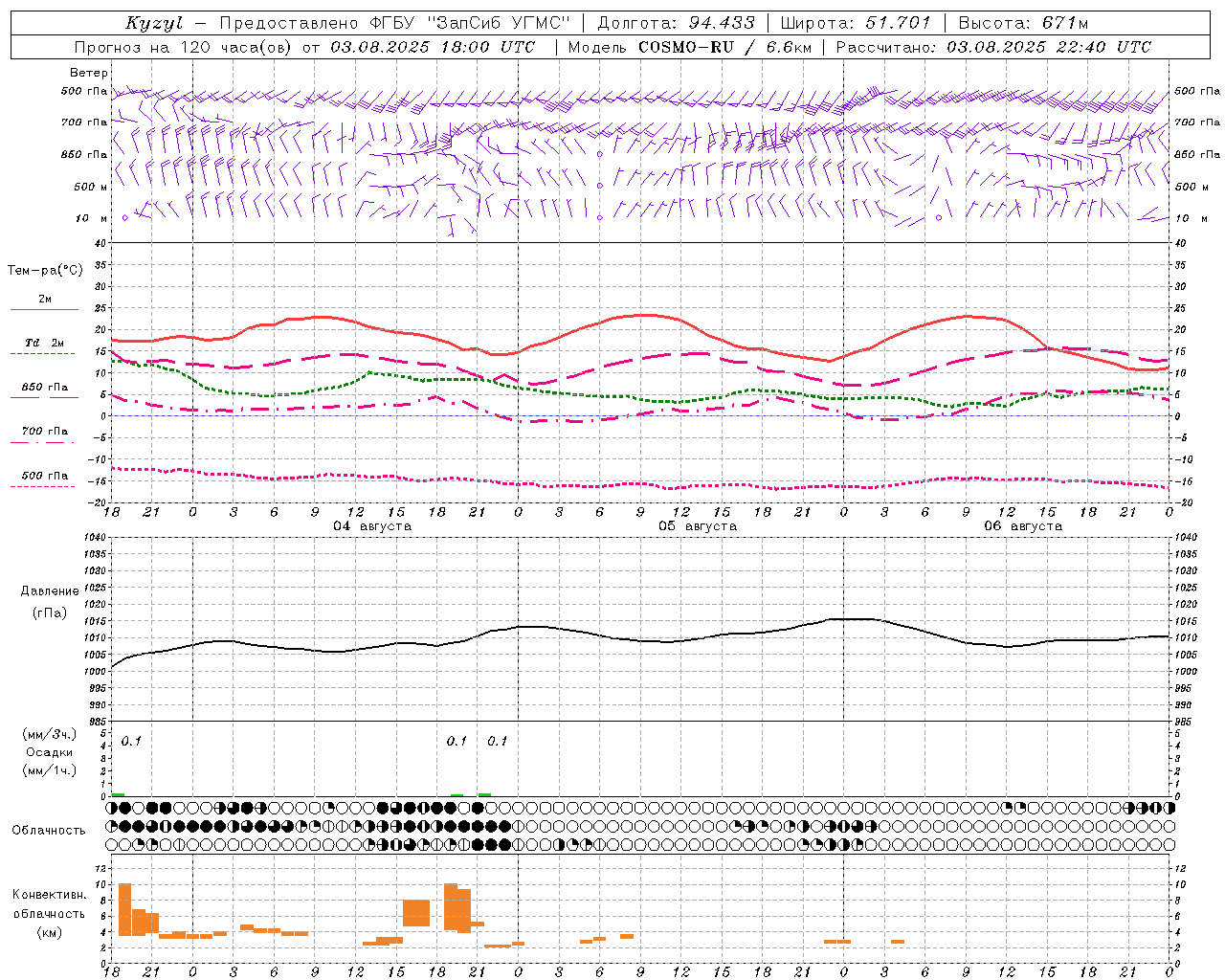The image size is (1225, 980).
Task: Click the left "500 гПа" wind level label
Action: point(84,91)
